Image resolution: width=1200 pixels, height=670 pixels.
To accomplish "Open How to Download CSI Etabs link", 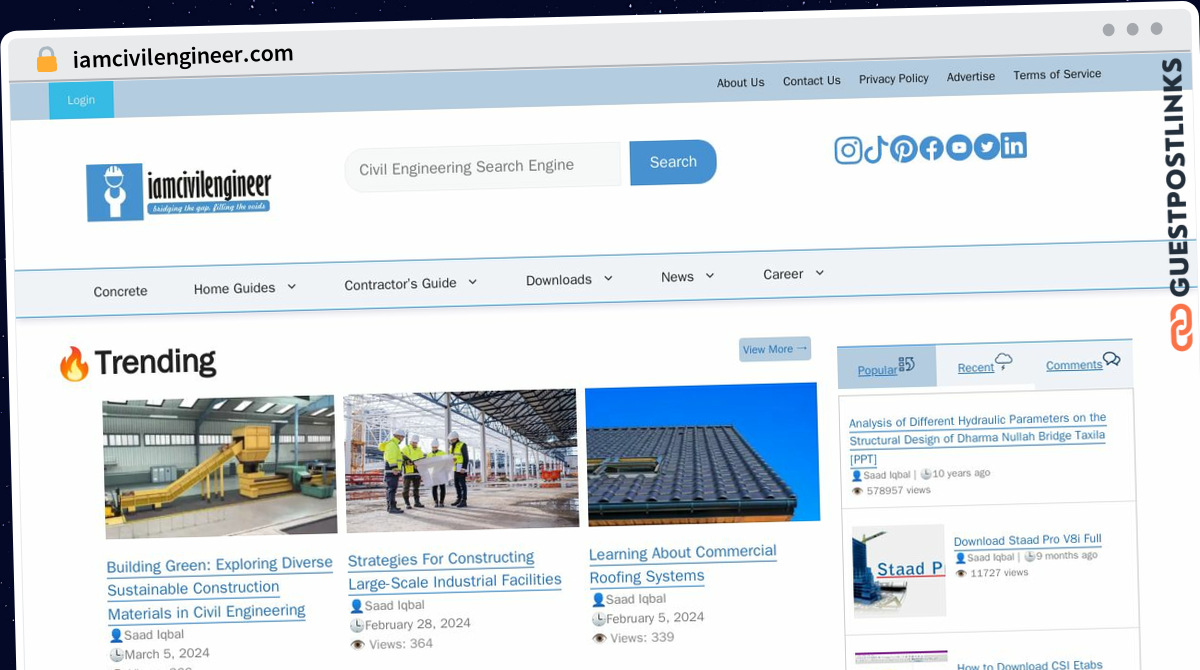I will (x=1030, y=665).
